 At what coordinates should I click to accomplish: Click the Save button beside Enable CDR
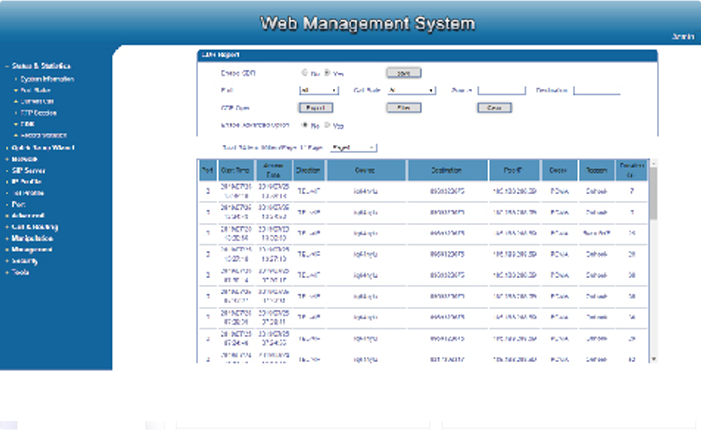404,73
